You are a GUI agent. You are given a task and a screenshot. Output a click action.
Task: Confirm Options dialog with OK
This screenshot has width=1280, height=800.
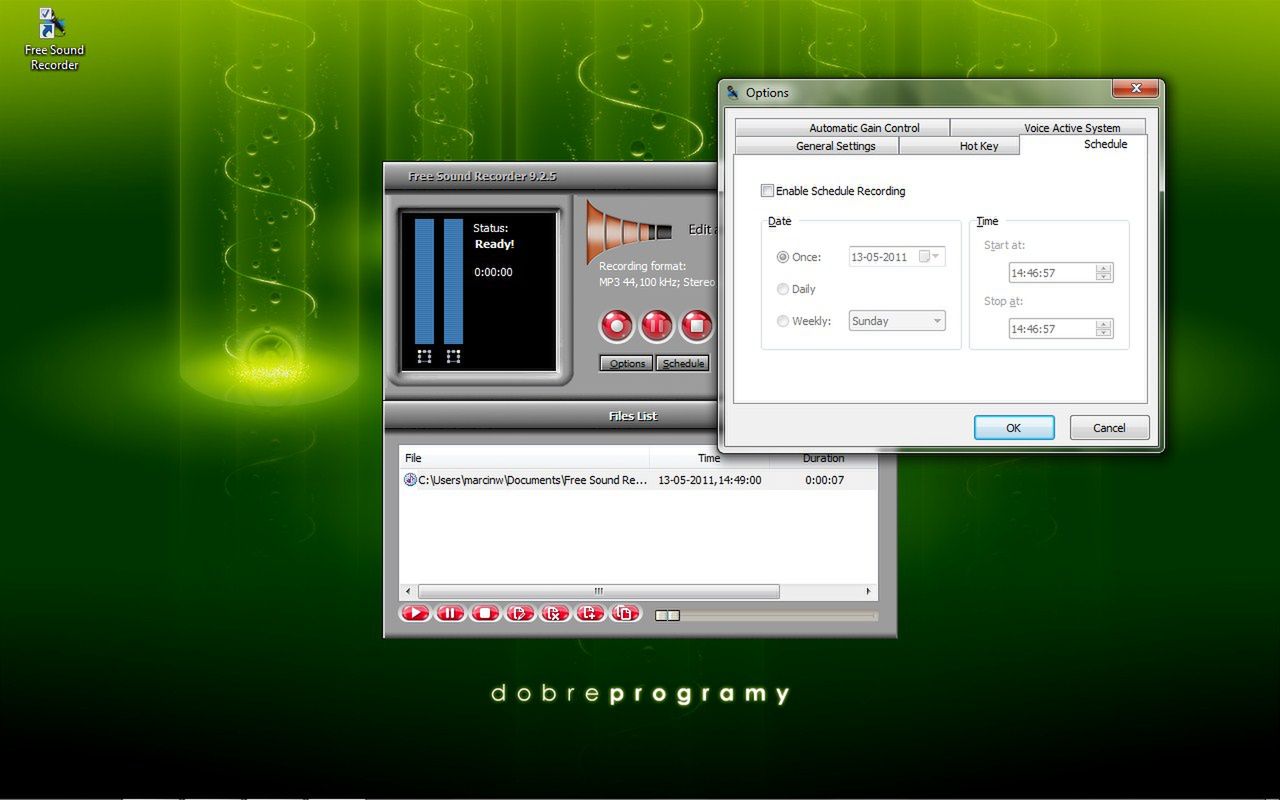(1014, 428)
